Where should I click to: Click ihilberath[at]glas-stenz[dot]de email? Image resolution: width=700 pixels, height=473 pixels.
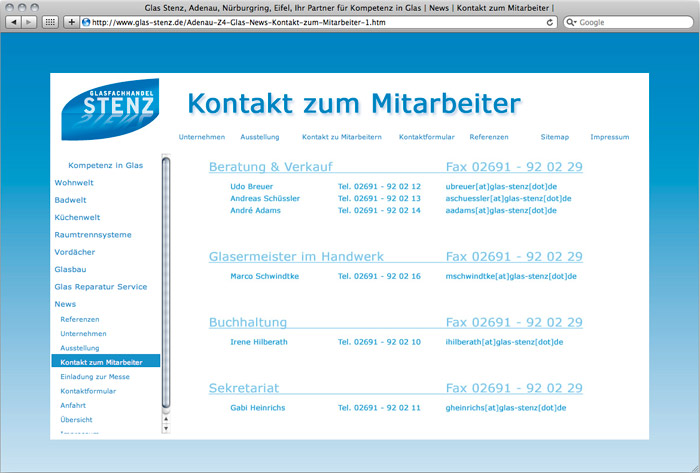pos(504,342)
